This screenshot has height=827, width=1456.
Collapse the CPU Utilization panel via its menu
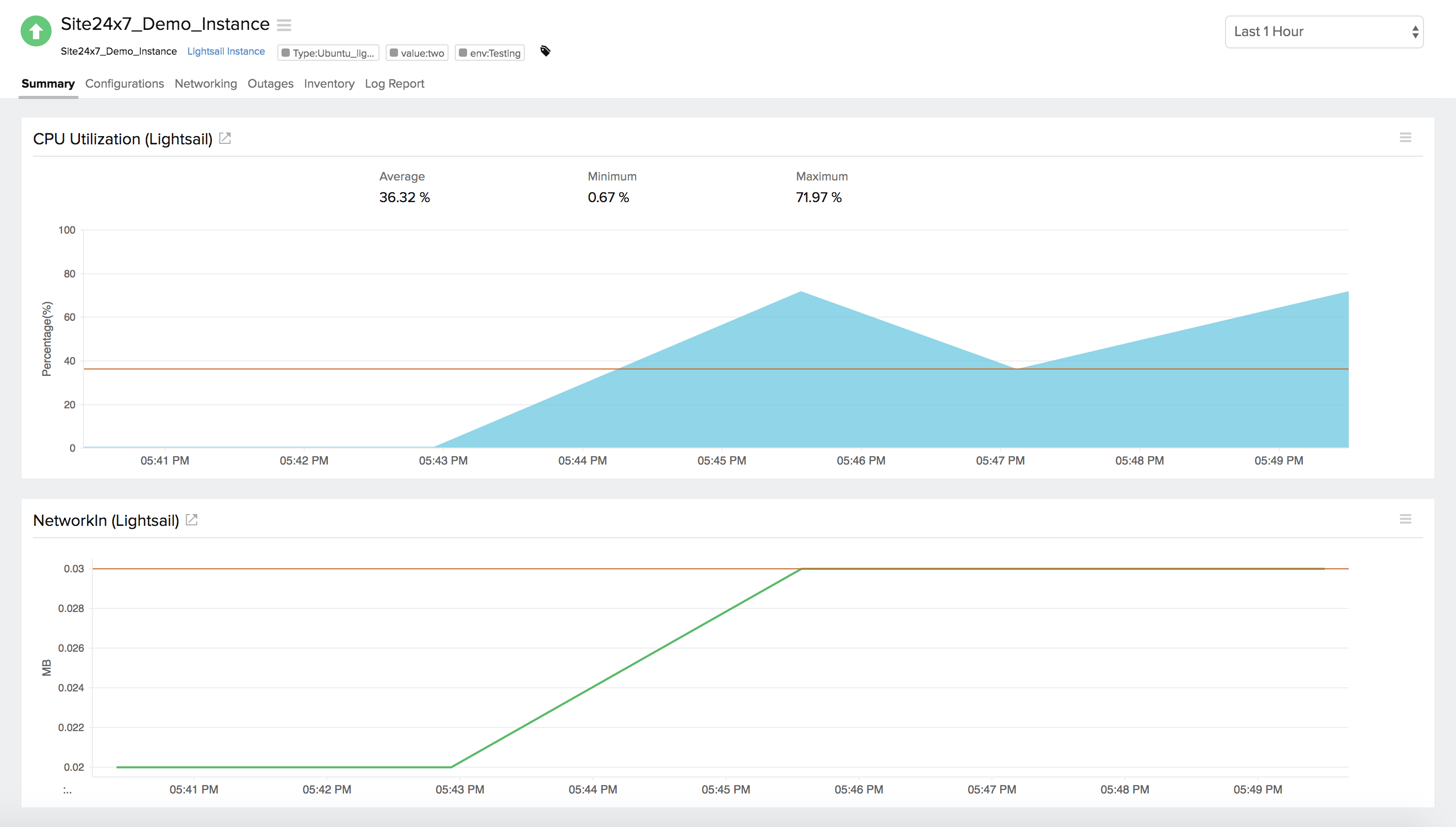[1405, 137]
